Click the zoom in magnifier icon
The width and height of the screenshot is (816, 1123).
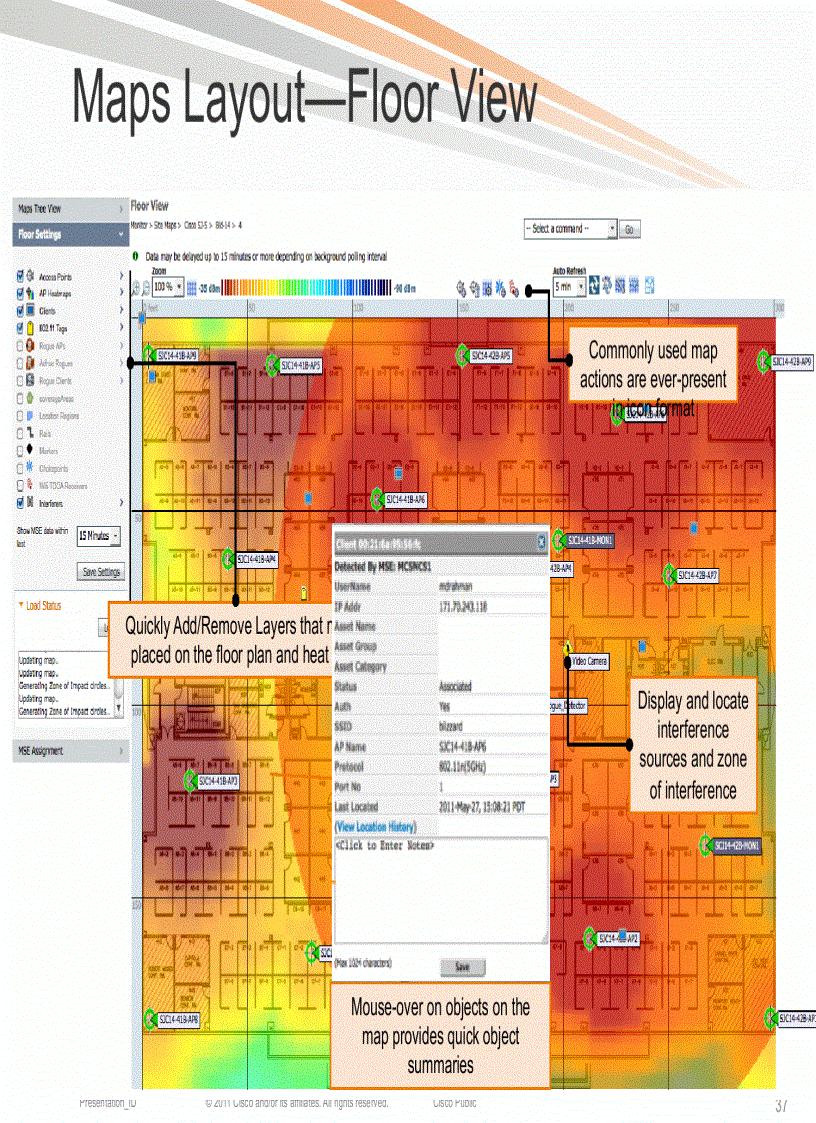point(136,287)
